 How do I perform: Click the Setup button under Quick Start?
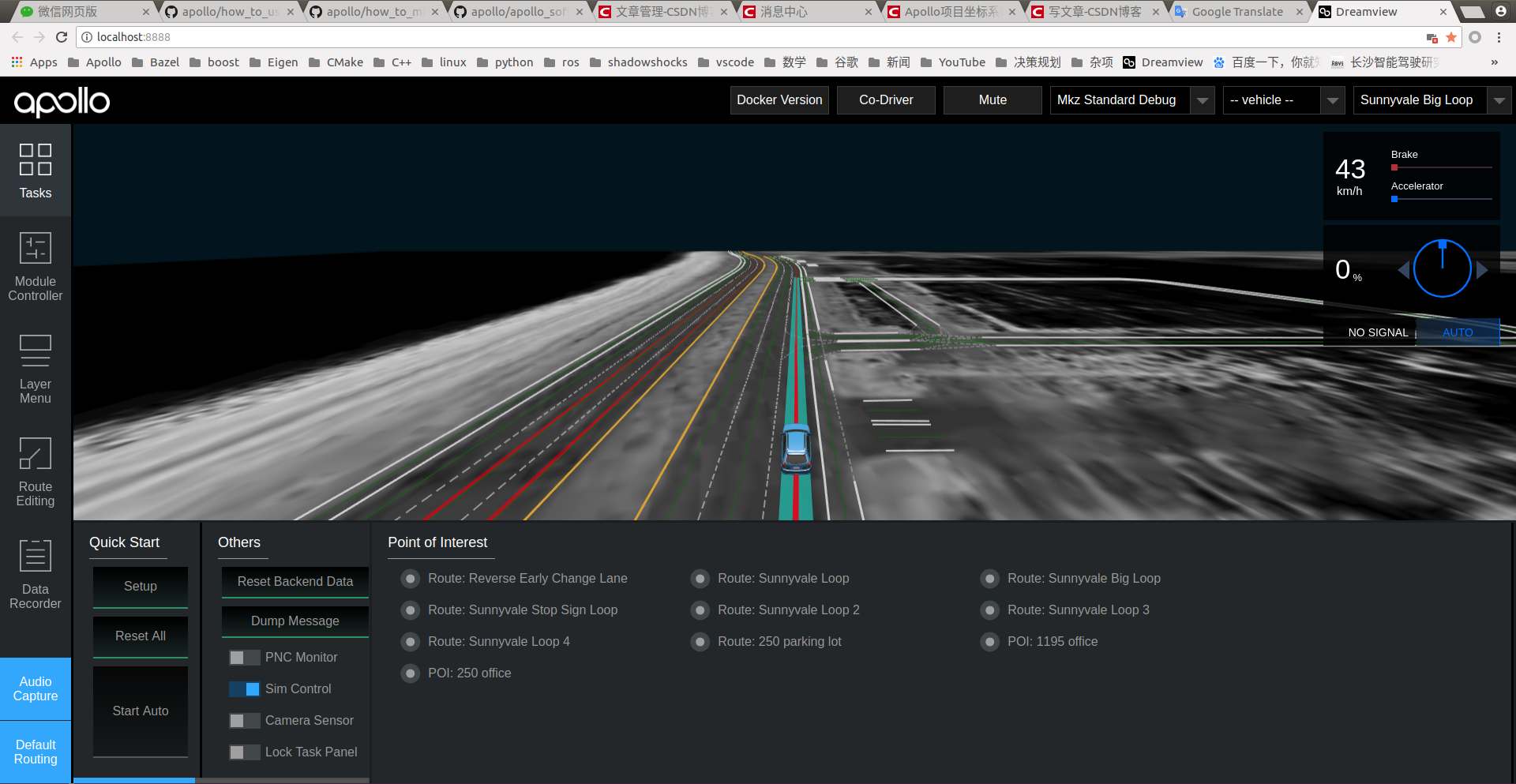tap(140, 586)
